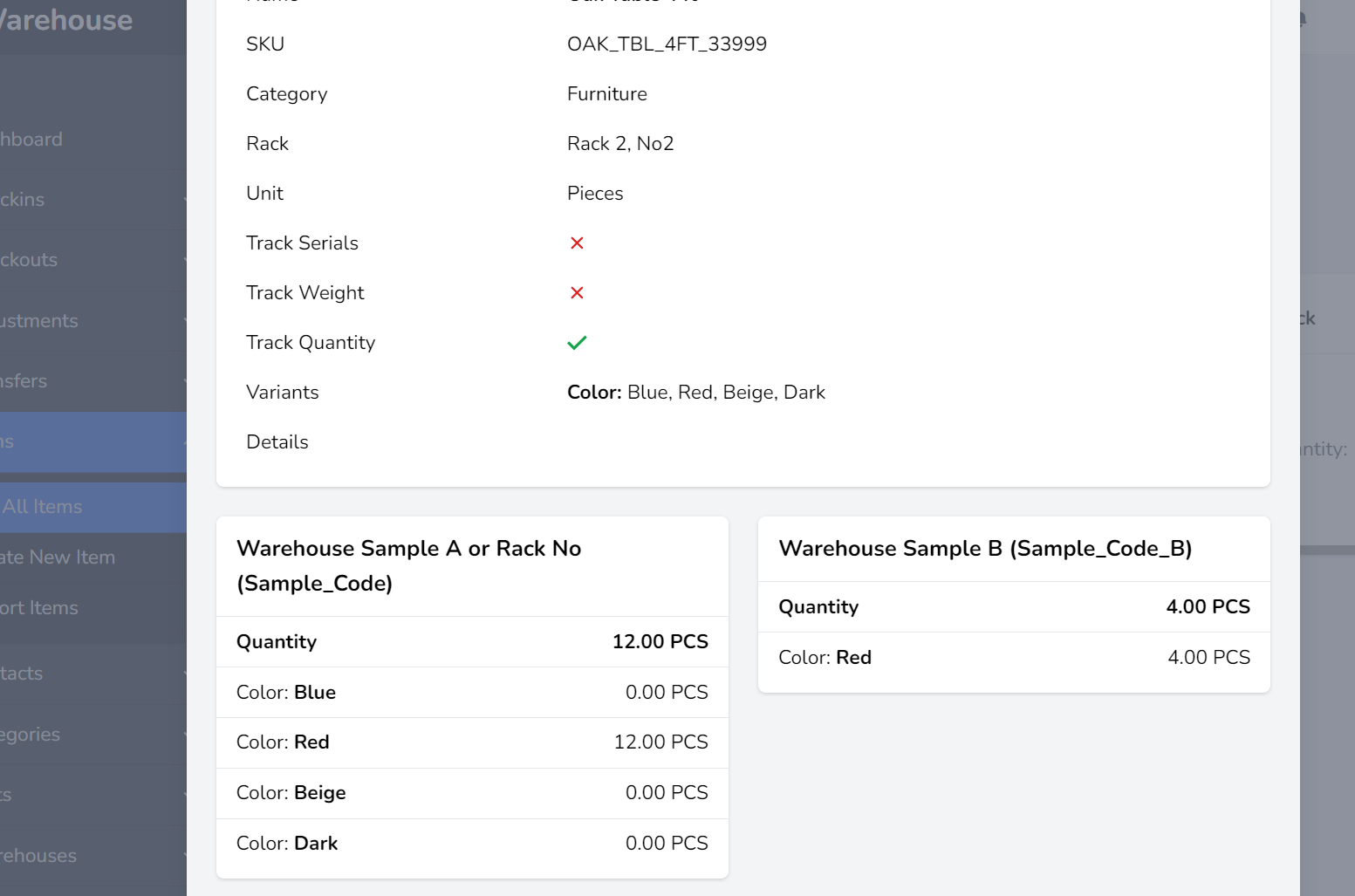Click the Color: Red row in Sample B
Image resolution: width=1355 pixels, height=896 pixels.
tap(1014, 658)
